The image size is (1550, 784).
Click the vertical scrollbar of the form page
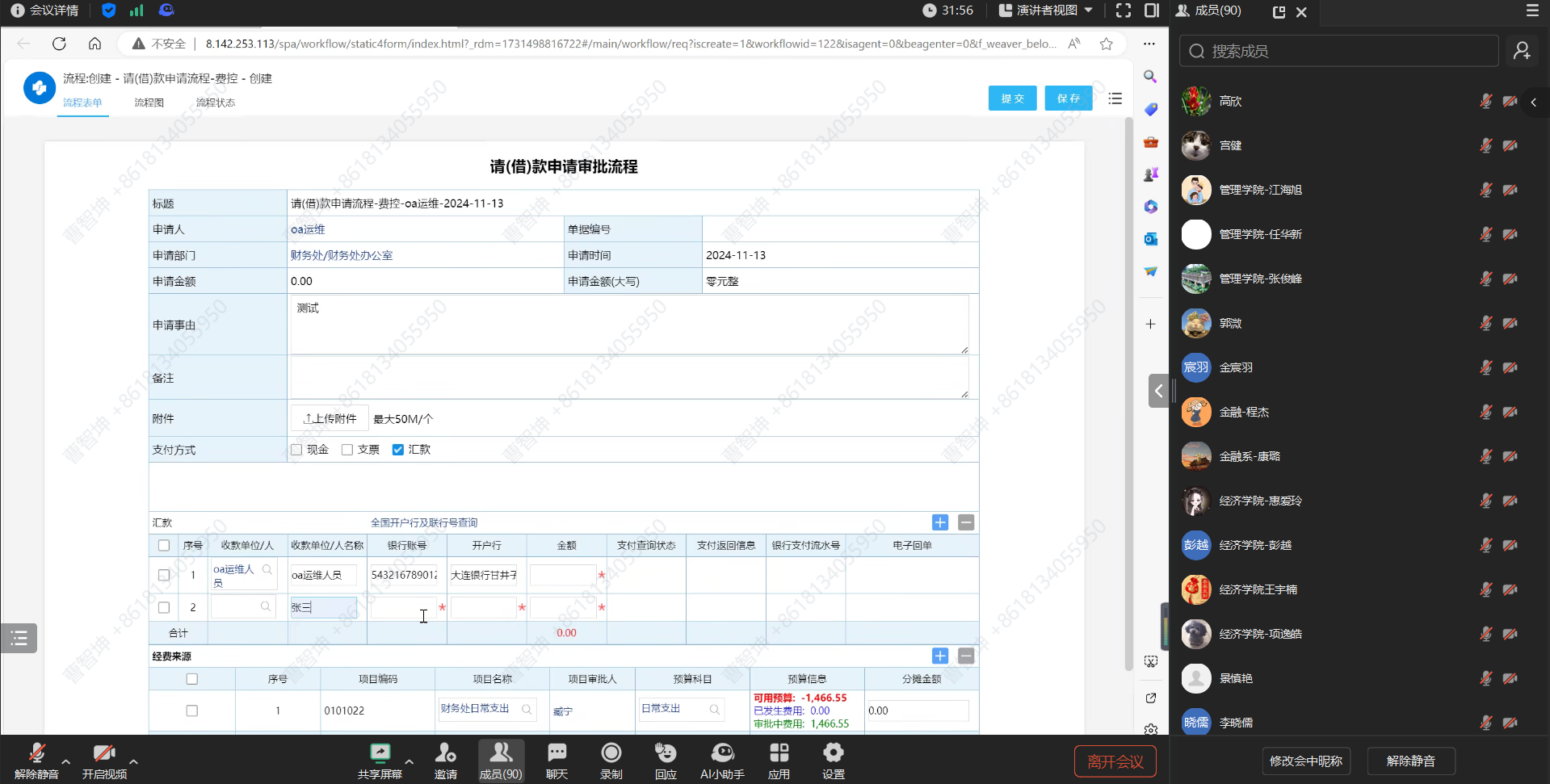click(1128, 394)
